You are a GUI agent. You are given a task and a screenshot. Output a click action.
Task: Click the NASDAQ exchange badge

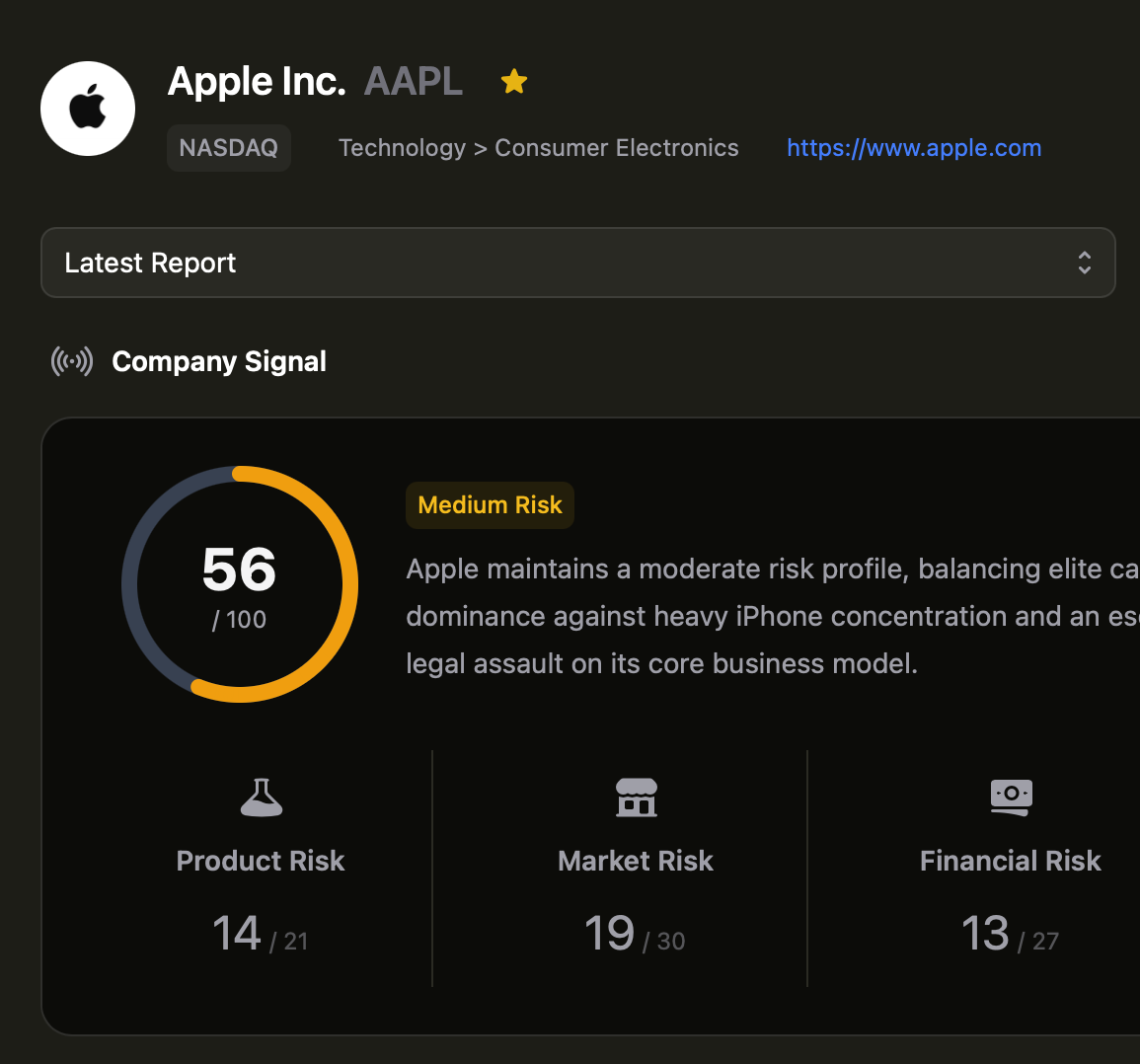tap(229, 148)
